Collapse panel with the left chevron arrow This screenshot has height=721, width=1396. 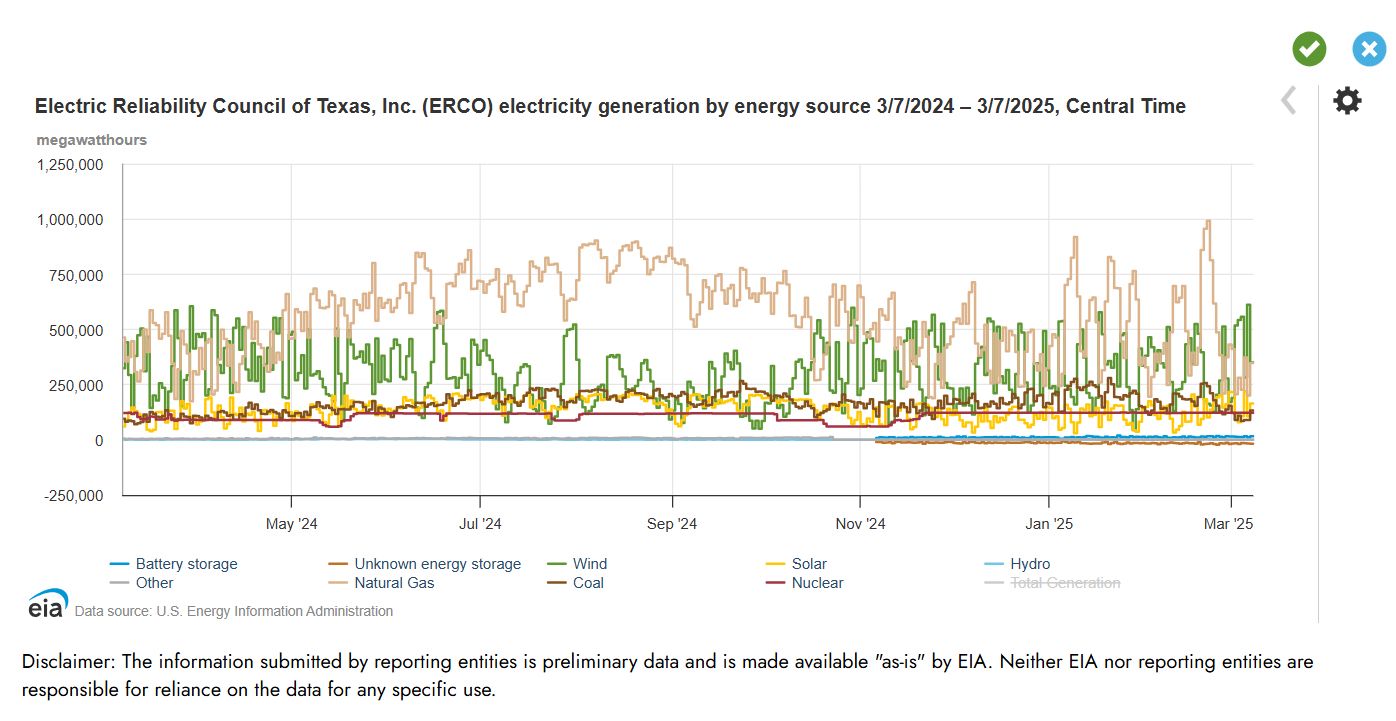point(1289,100)
